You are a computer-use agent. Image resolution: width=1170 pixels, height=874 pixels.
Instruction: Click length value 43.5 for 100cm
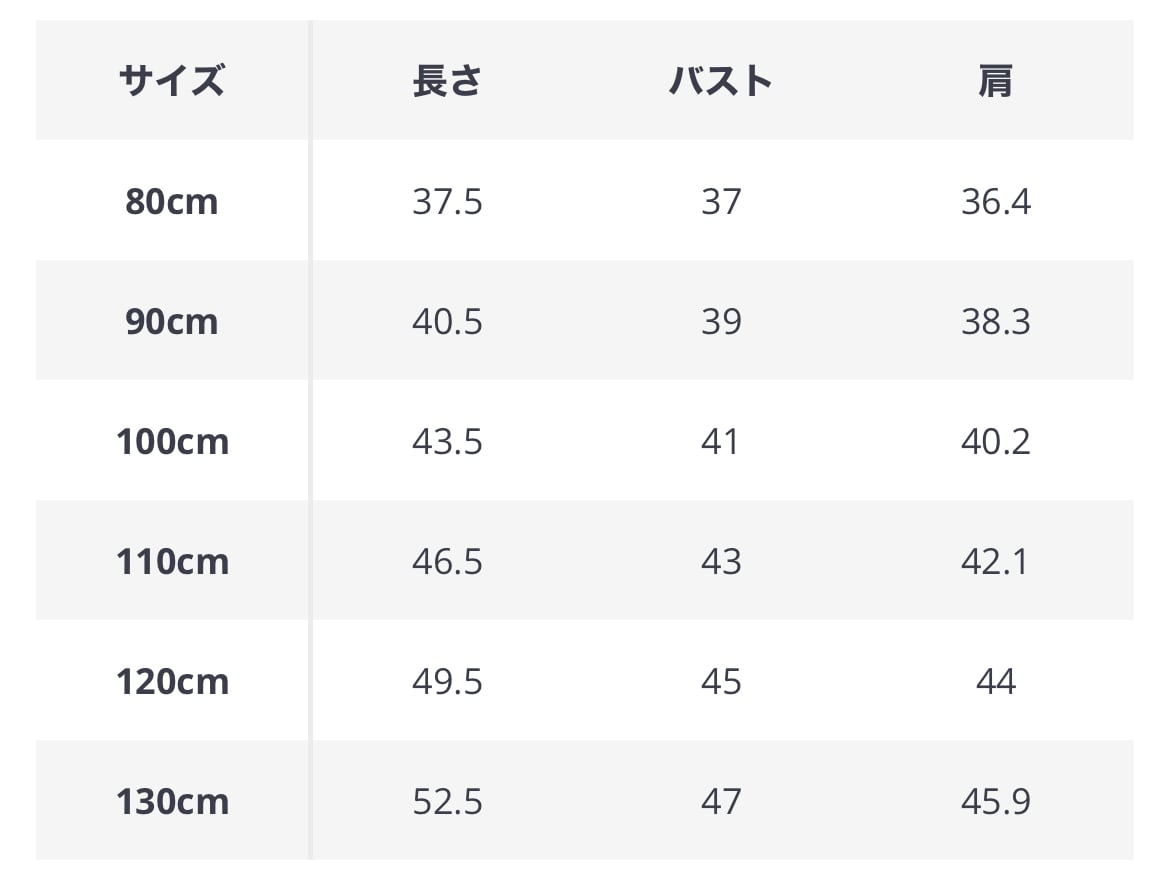[447, 442]
